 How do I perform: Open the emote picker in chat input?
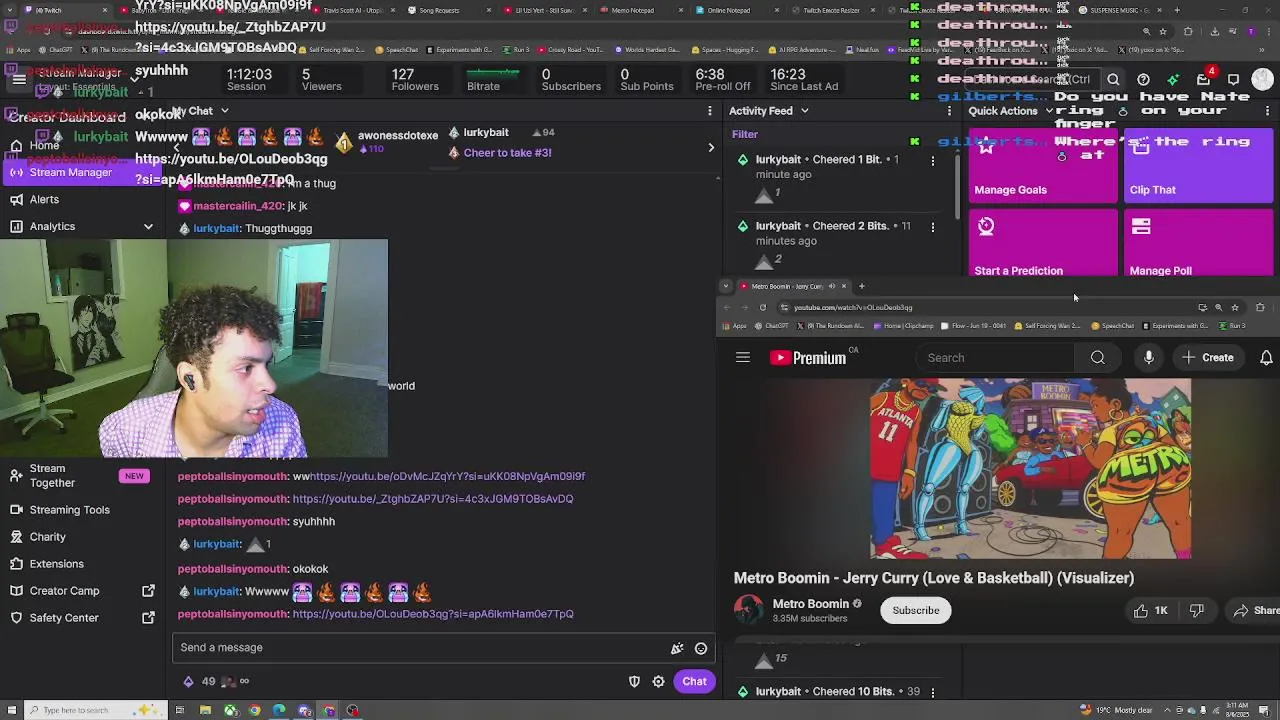[x=701, y=648]
